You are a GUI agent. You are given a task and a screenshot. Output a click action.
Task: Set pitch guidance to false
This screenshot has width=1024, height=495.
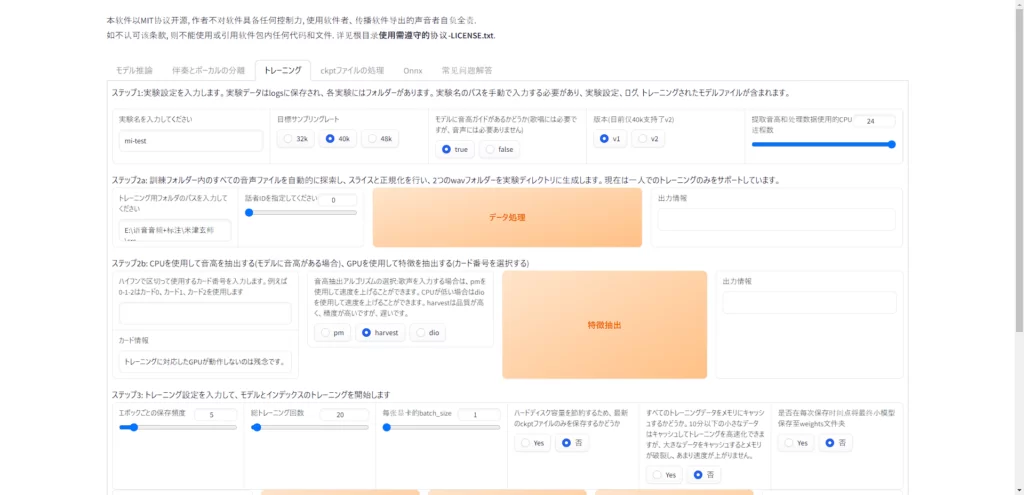point(498,149)
